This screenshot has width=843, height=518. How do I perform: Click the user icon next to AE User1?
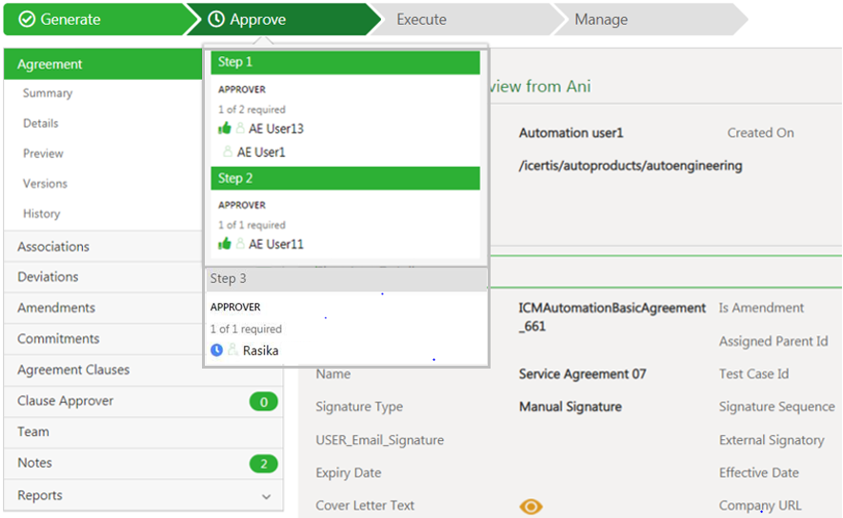(x=228, y=152)
